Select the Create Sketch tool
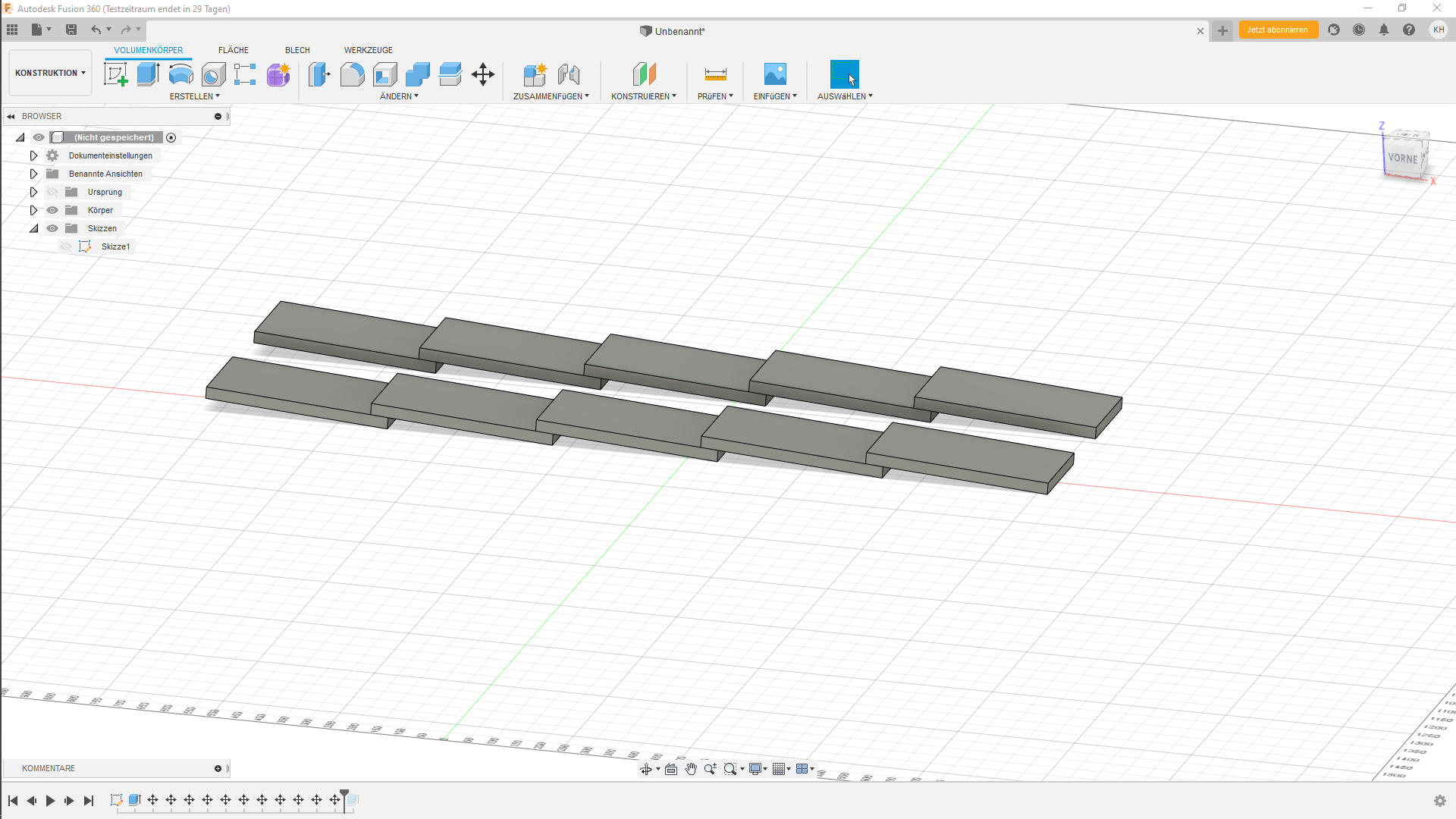This screenshot has width=1456, height=819. pos(115,74)
